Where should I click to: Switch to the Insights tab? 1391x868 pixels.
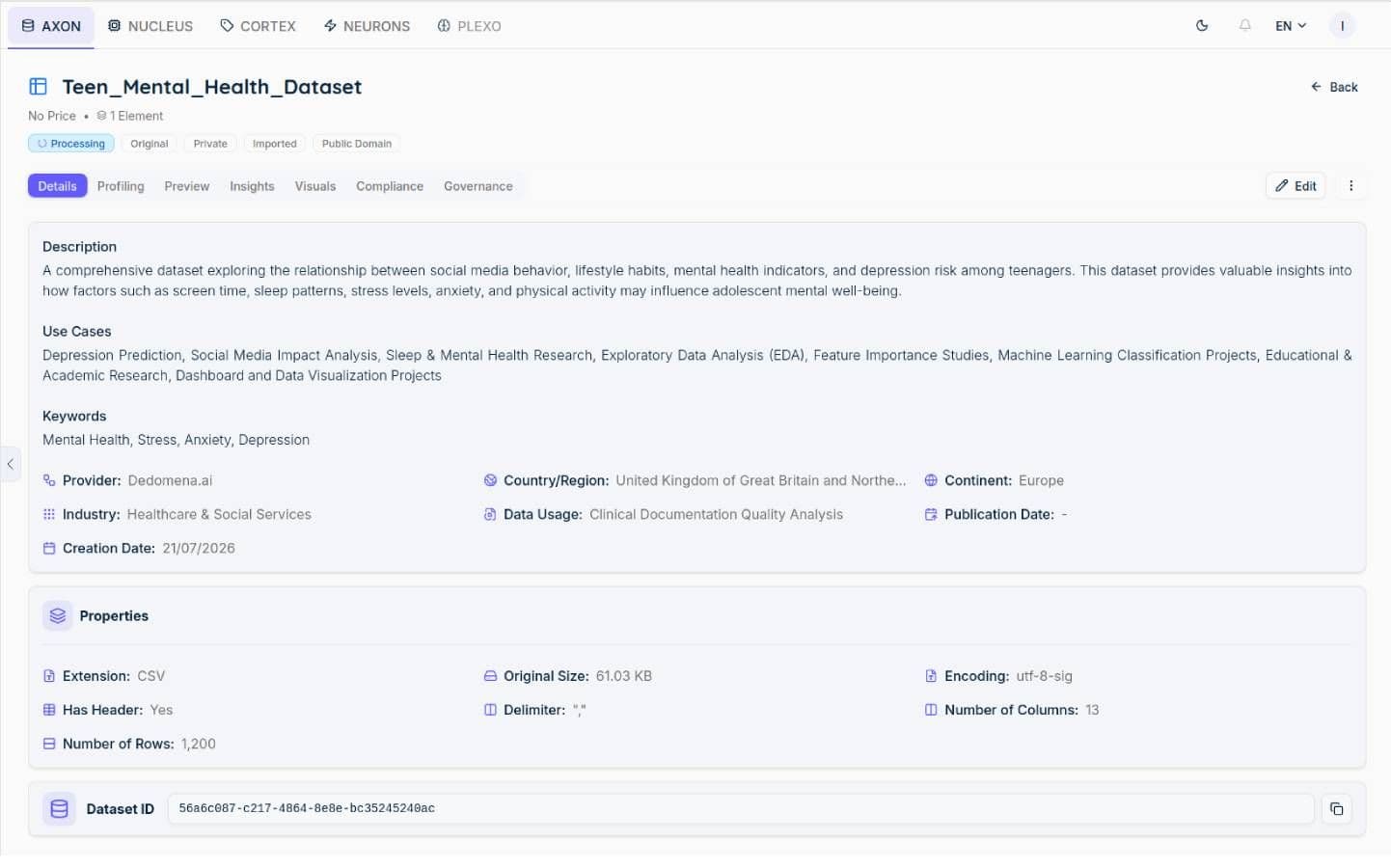pyautogui.click(x=252, y=186)
